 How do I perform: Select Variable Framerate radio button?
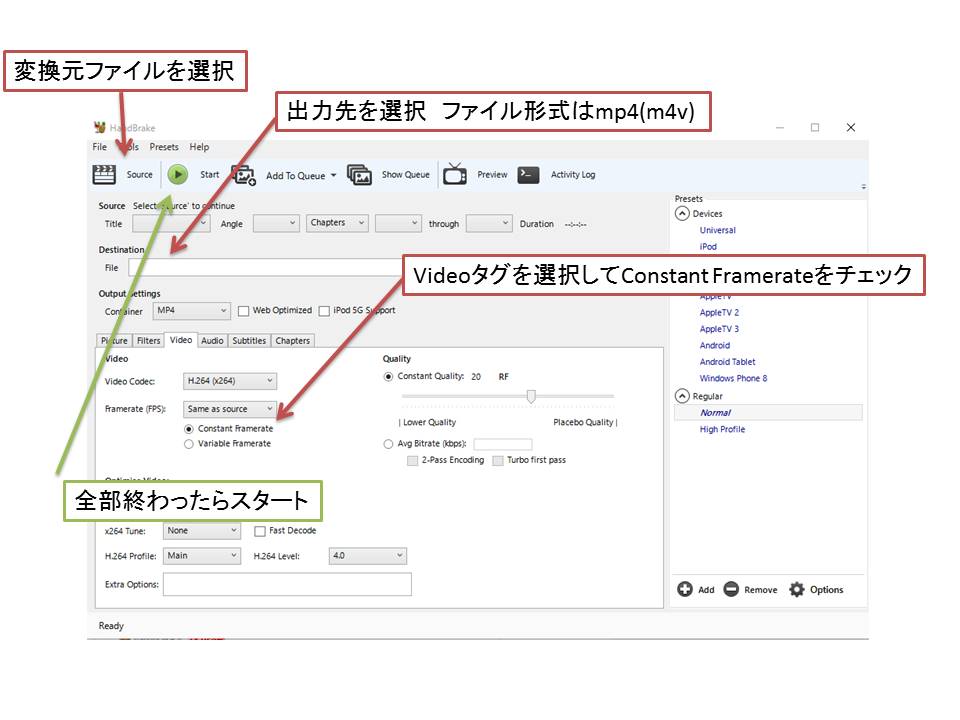point(189,444)
